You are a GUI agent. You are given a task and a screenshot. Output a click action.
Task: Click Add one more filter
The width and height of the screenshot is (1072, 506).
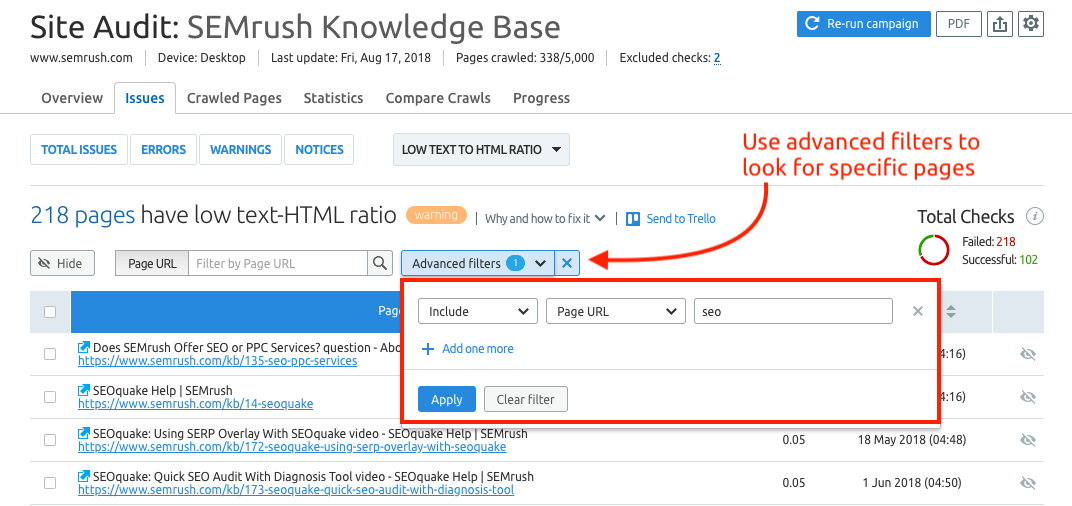pyautogui.click(x=467, y=349)
